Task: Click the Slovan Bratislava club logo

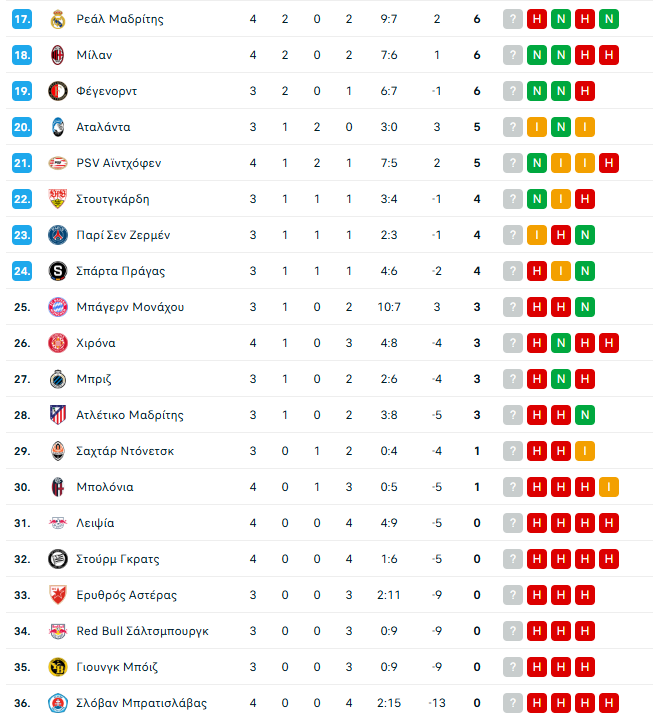Action: pos(57,703)
